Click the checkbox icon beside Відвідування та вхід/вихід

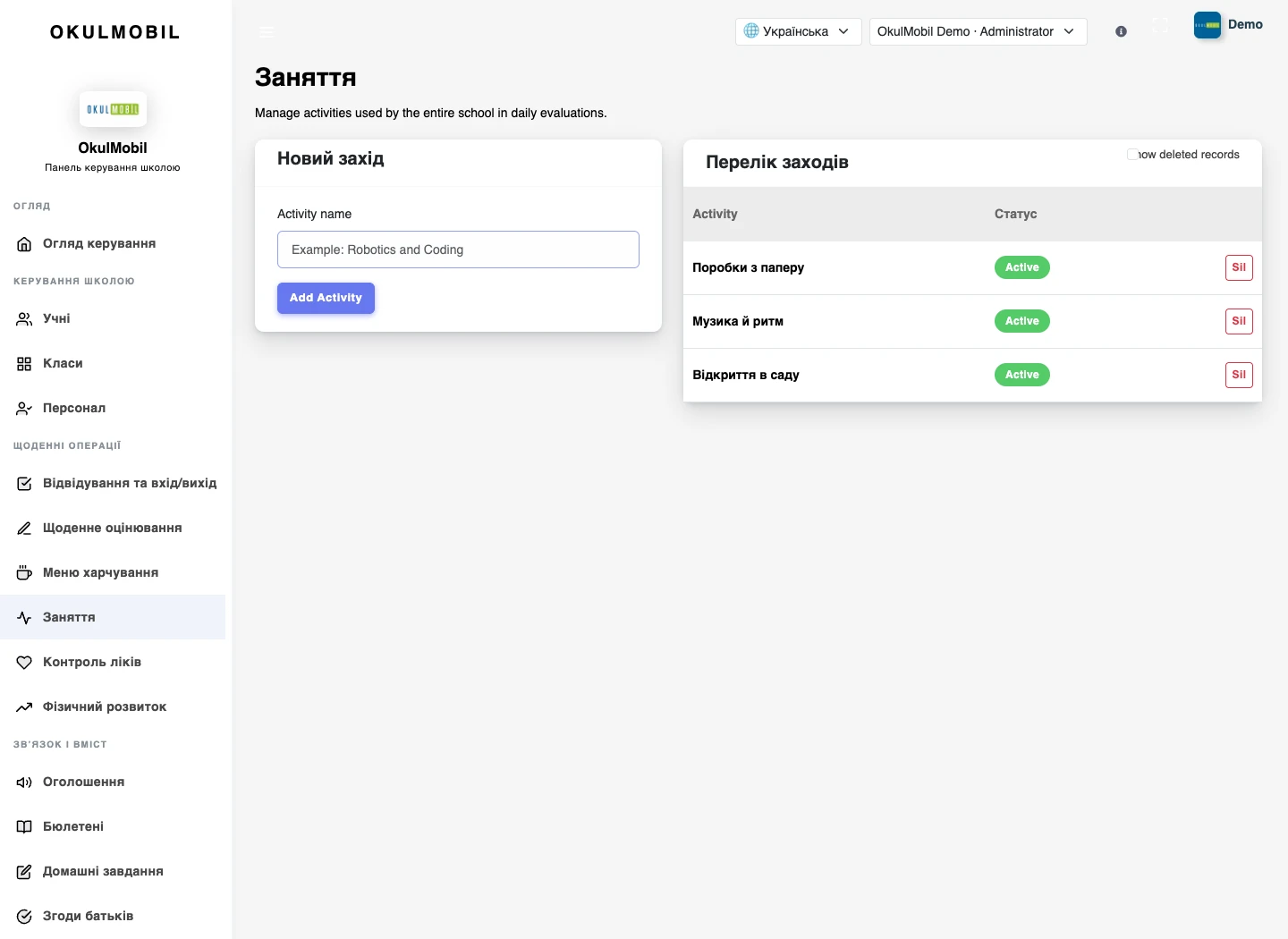tap(24, 484)
